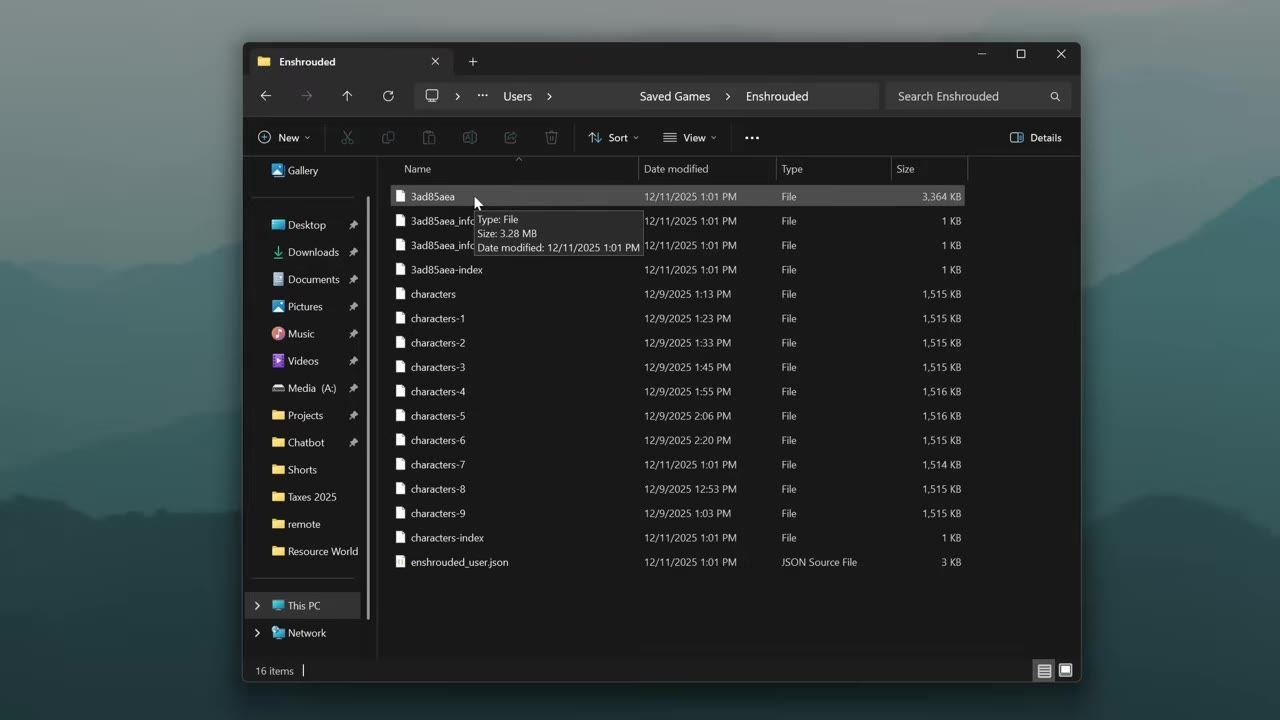Click Saved Games in the breadcrumb path
Screen dimensions: 1280x720
click(675, 97)
